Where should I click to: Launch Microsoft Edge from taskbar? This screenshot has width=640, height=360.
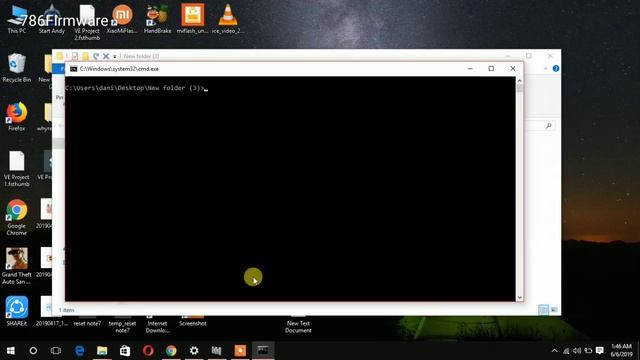(79, 351)
